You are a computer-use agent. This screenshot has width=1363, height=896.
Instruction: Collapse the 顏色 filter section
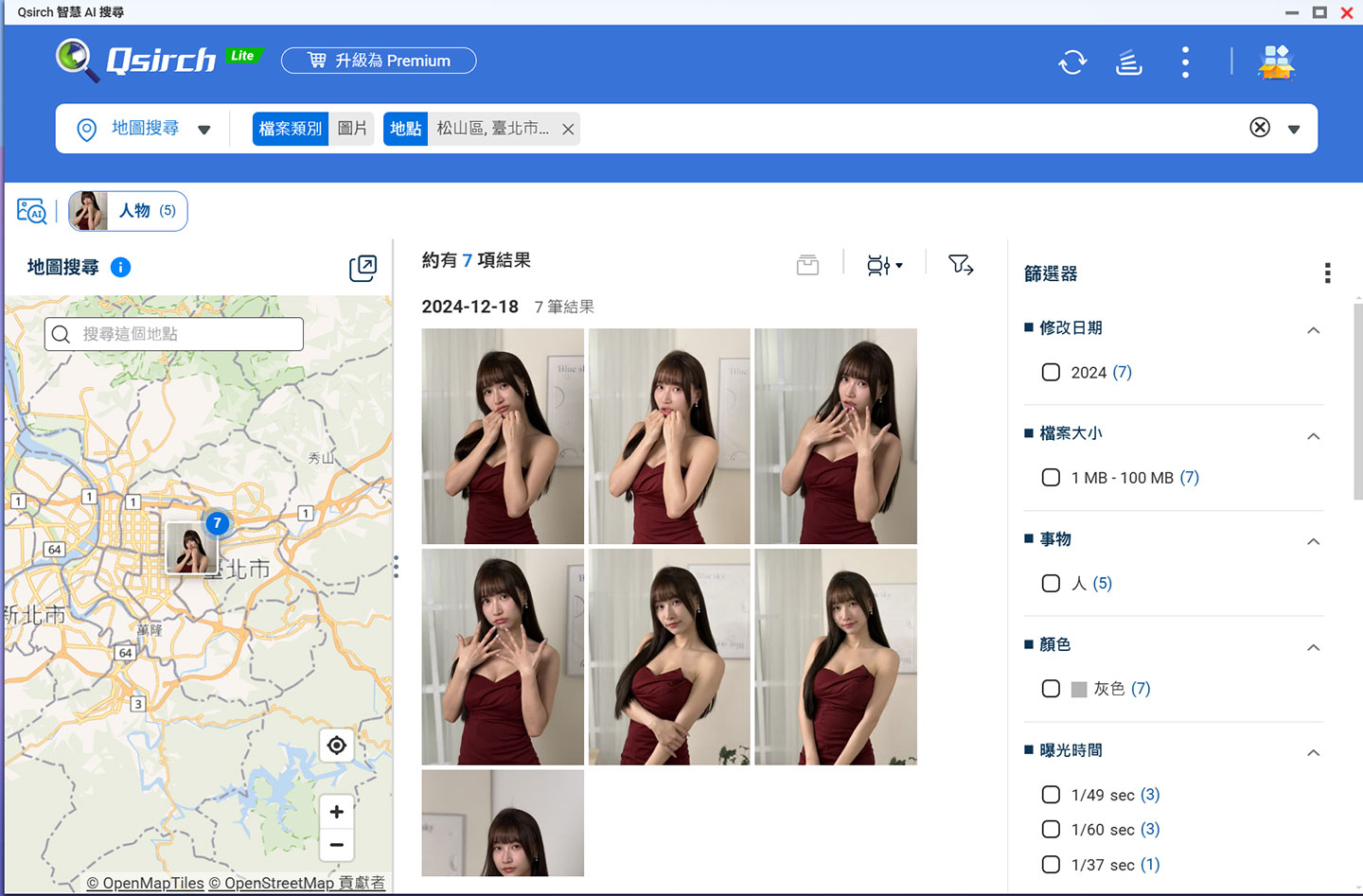(1314, 647)
